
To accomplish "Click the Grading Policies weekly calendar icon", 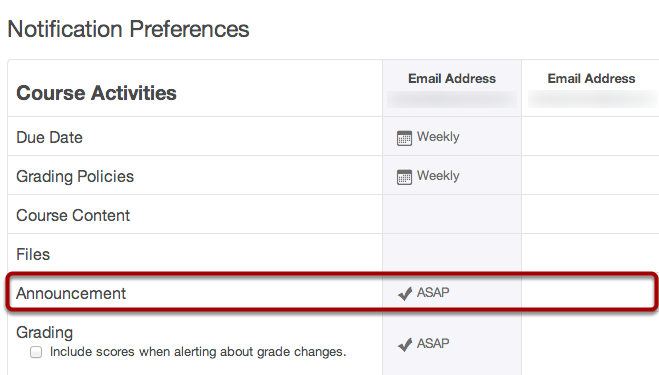I will pos(404,177).
